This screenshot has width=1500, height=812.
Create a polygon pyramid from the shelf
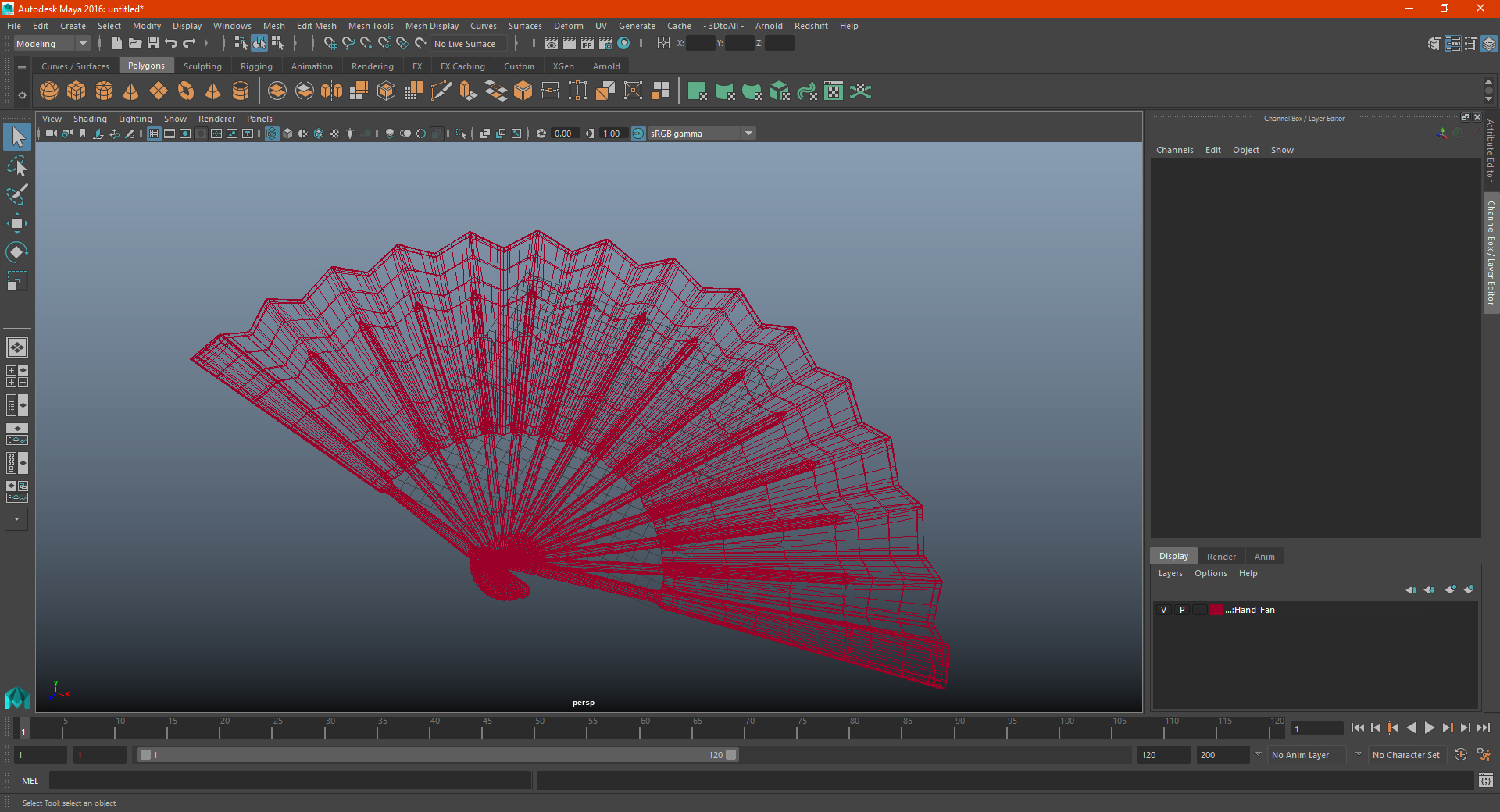(x=212, y=91)
